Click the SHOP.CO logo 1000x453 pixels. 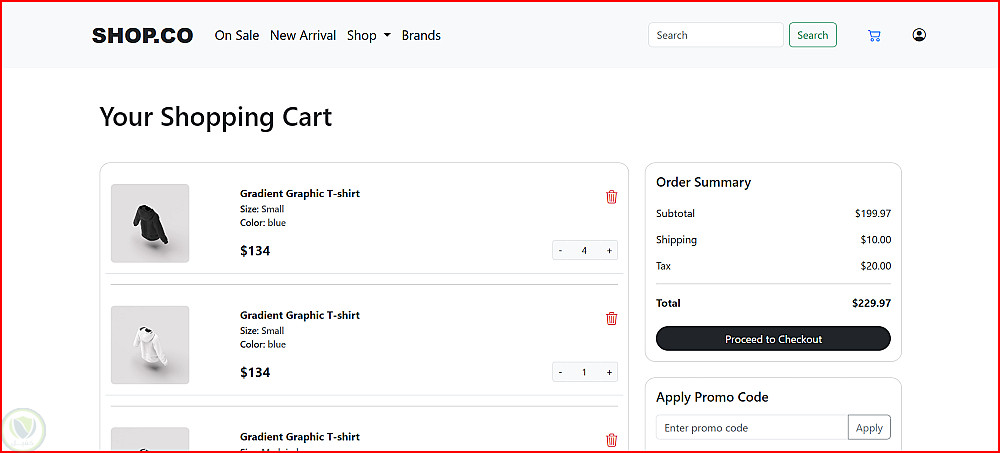click(x=142, y=35)
